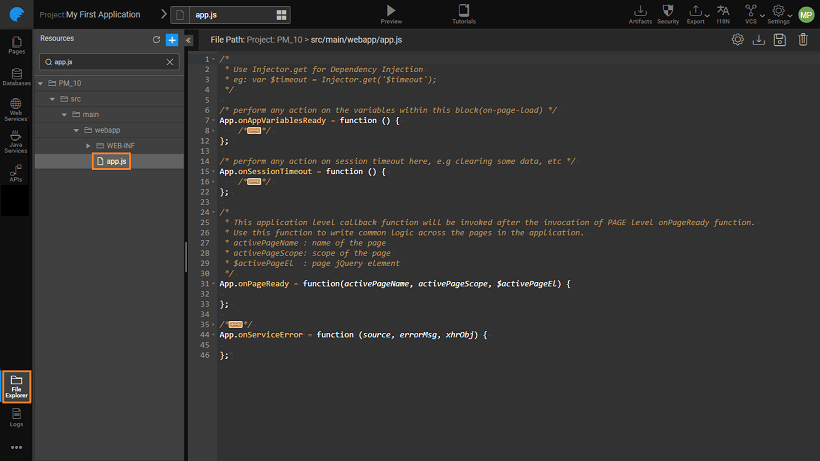
Task: Save the file with the floppy disk icon
Action: [778, 40]
